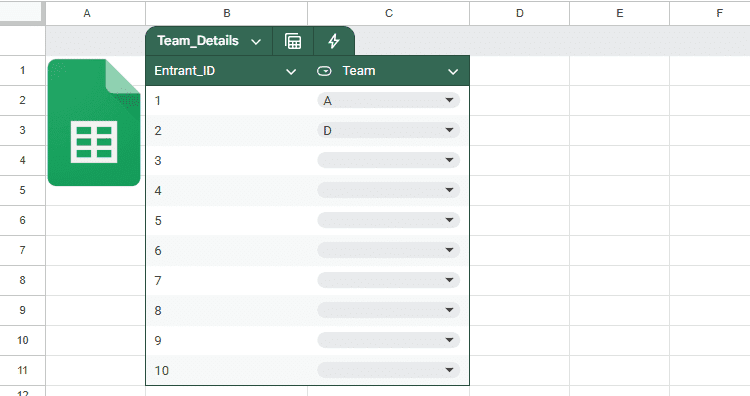The height and width of the screenshot is (396, 750).
Task: Click the select-all corner box
Action: (x=22, y=12)
